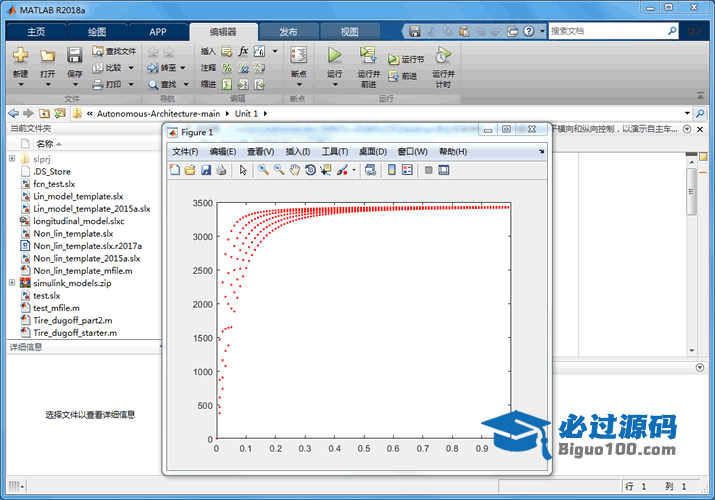Screen dimensions: 715x500
Task: Open the brush color dropdown arrow
Action: tap(354, 170)
